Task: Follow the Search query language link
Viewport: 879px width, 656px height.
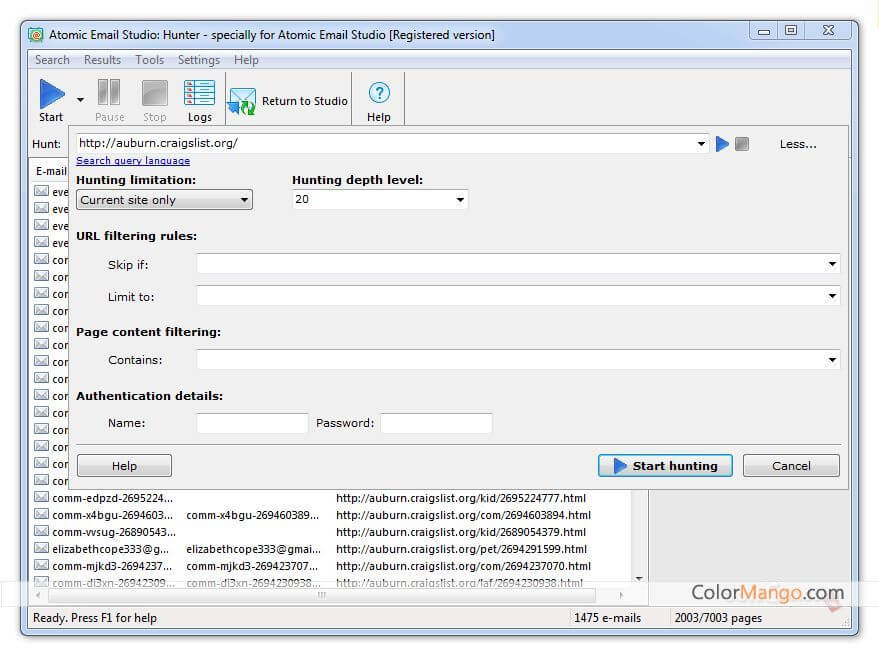Action: point(133,161)
